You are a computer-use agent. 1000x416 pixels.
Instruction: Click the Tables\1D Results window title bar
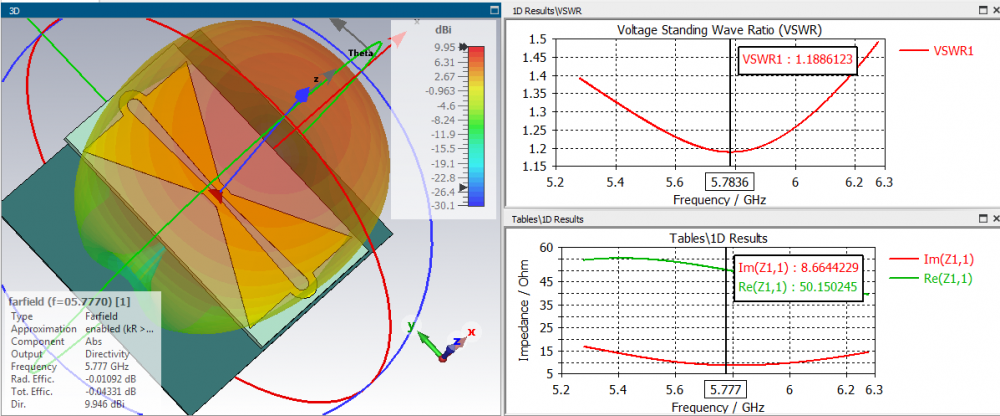click(751, 219)
